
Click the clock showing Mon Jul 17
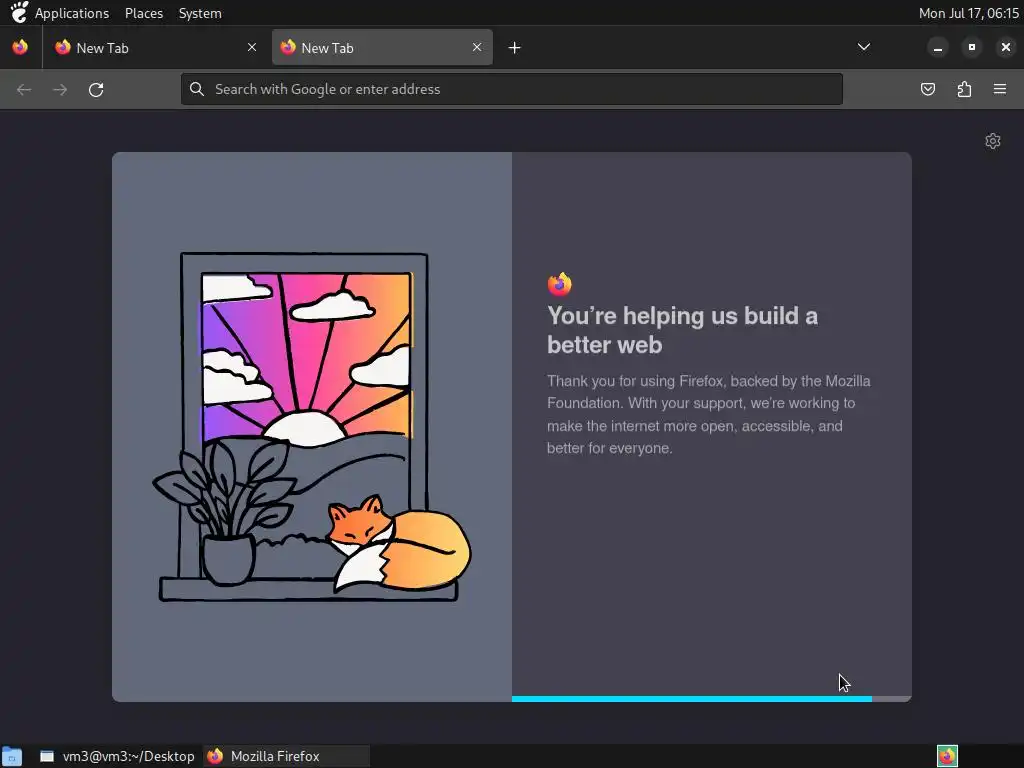(968, 13)
